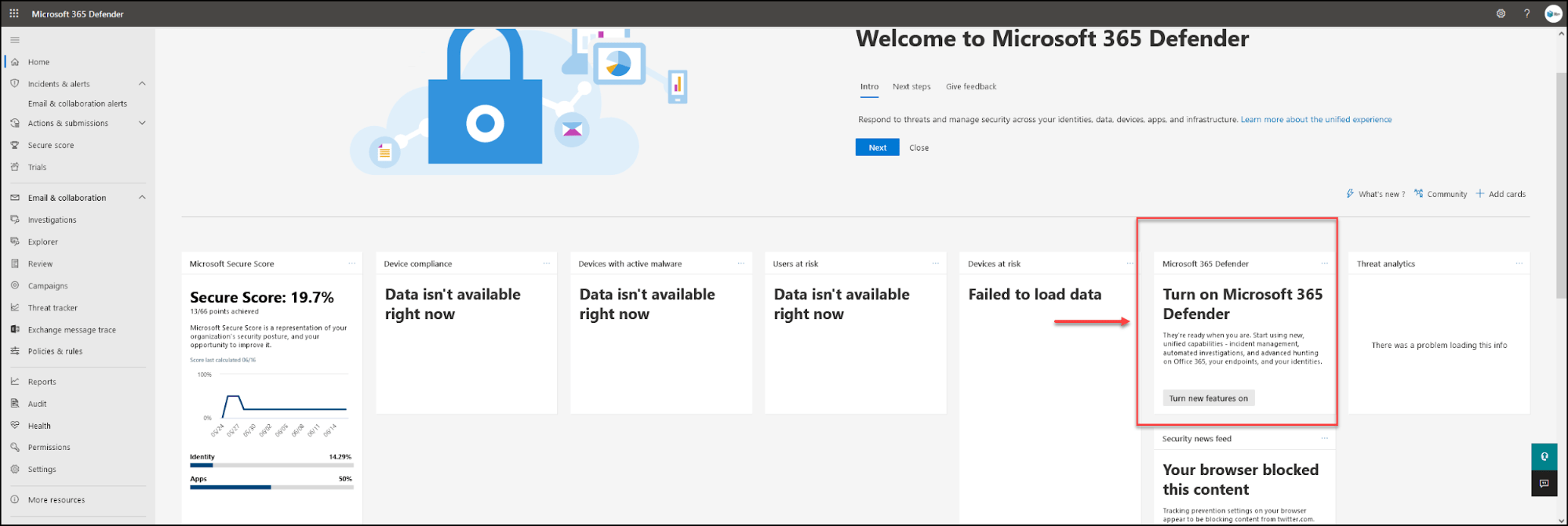1568x526 pixels.
Task: Open the teal help widget button
Action: coord(1544,456)
